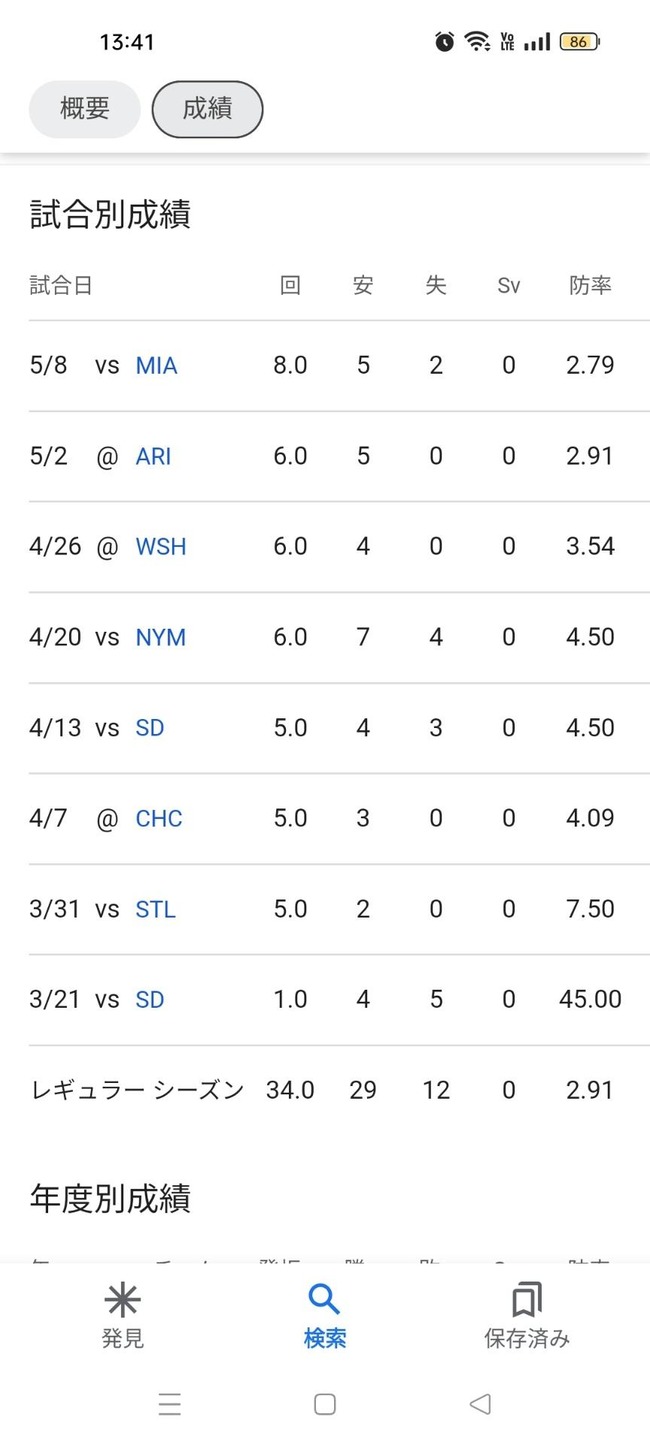The image size is (650, 1444).
Task: Tap the Android back triangle button
Action: click(480, 1404)
